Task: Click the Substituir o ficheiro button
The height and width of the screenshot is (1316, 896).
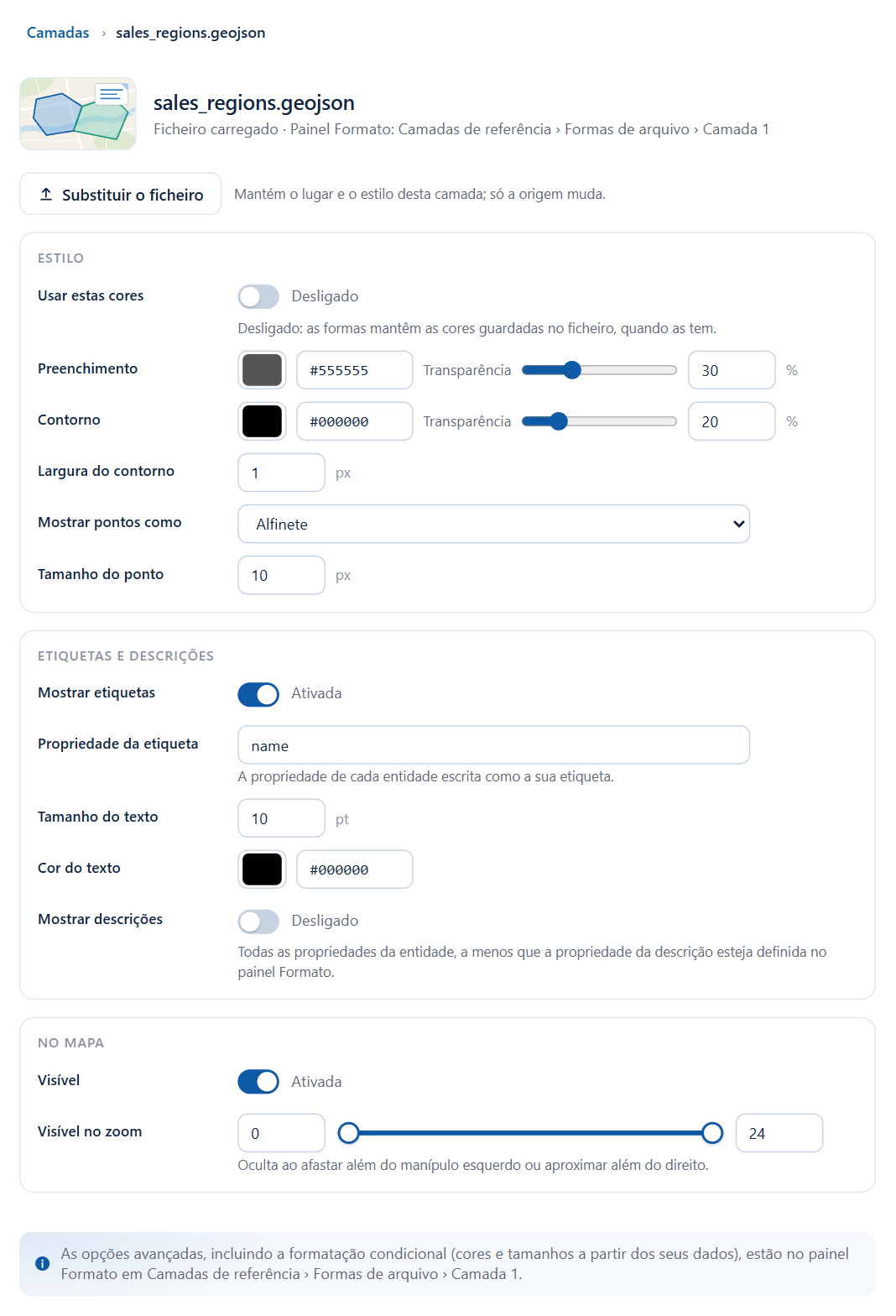Action: tap(121, 194)
